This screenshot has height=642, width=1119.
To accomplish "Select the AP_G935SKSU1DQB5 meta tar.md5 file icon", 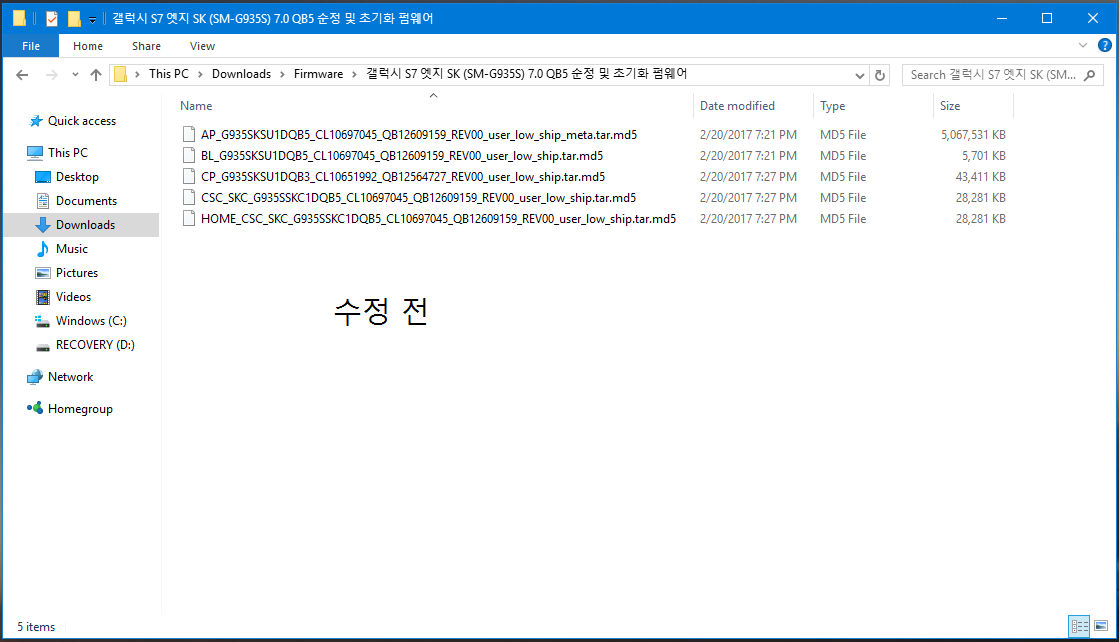I will click(189, 135).
